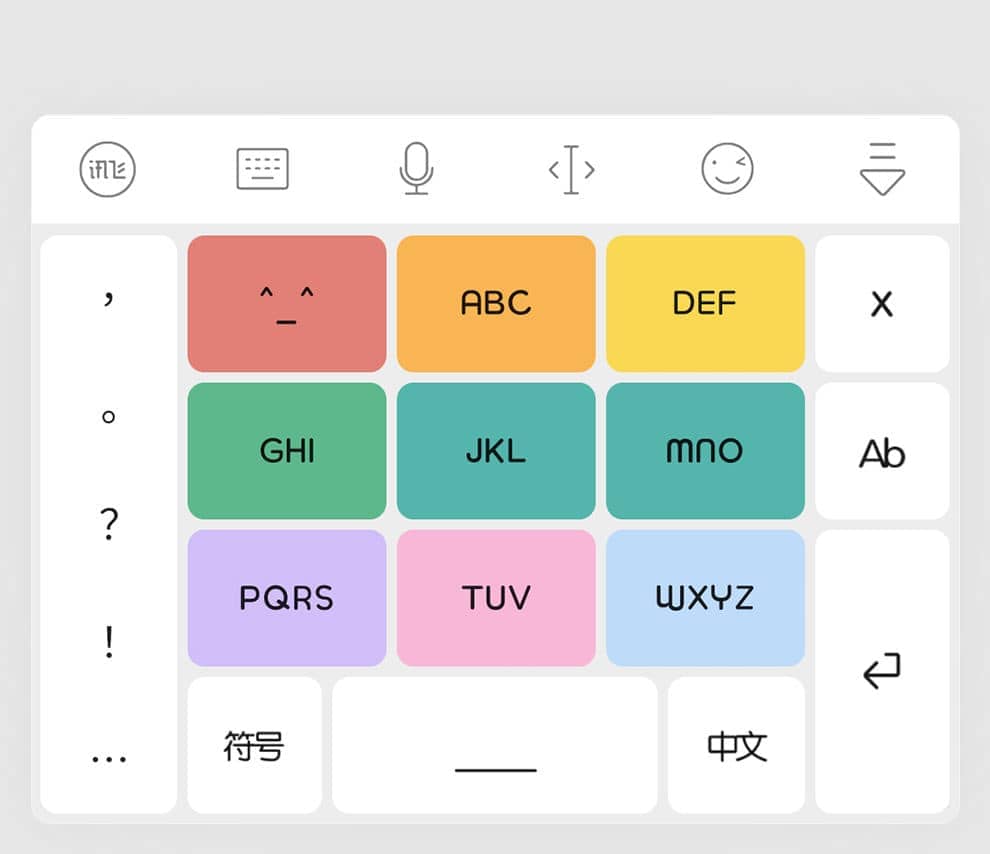Viewport: 990px width, 854px height.
Task: Collapse keyboard with the down-arrow icon
Action: point(882,169)
